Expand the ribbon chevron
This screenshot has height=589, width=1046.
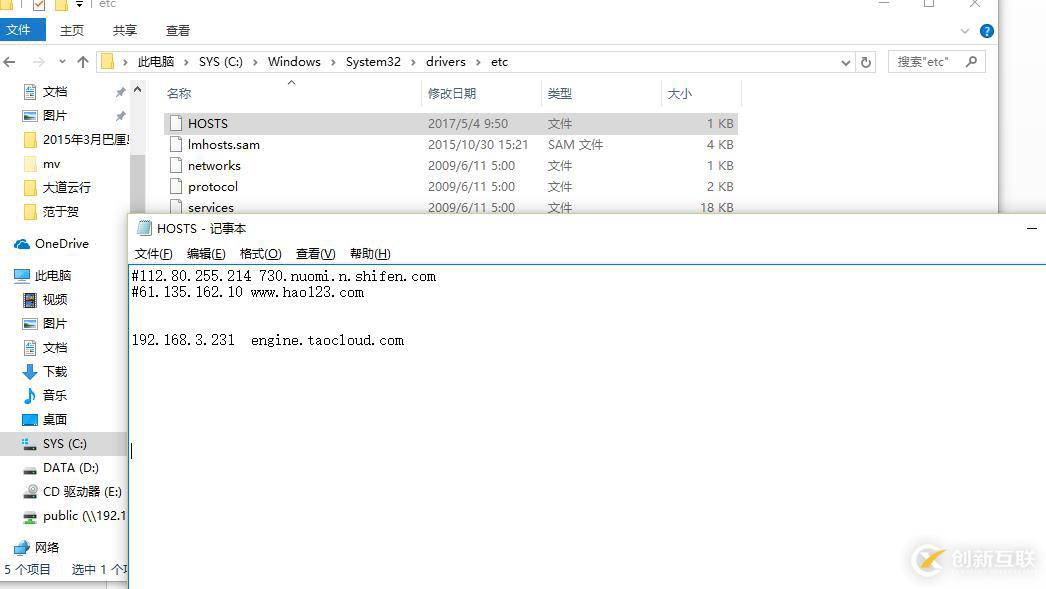click(965, 31)
